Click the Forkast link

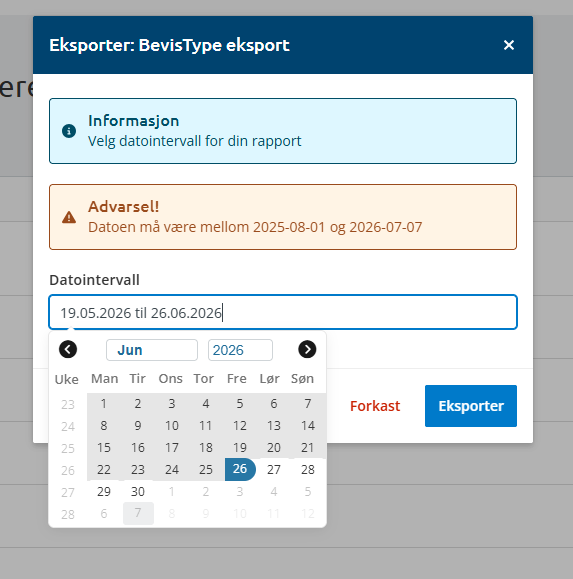pos(375,406)
